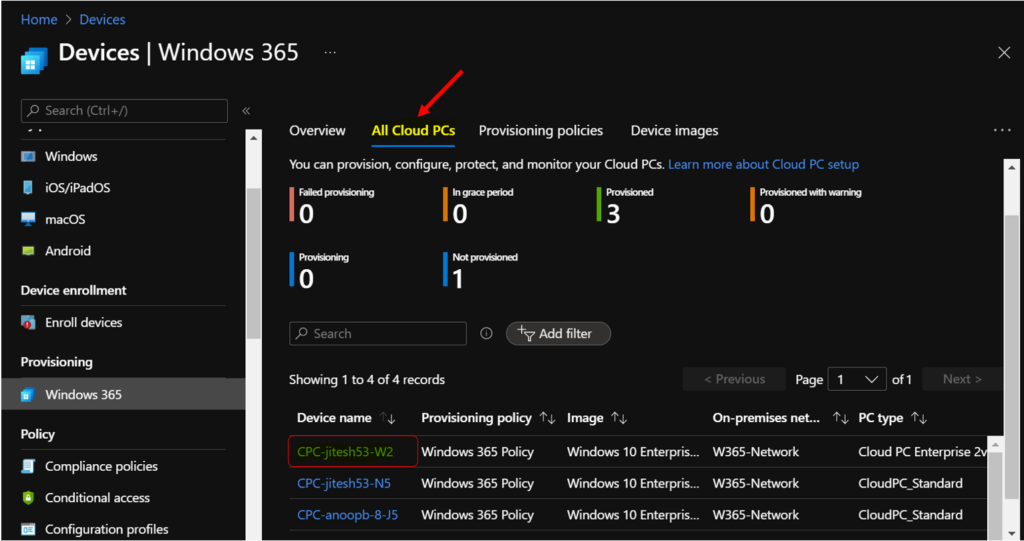Click Windows 10 Enterpris... in CPC-jitesh53-W2 row
The width and height of the screenshot is (1024, 541).
pos(633,452)
